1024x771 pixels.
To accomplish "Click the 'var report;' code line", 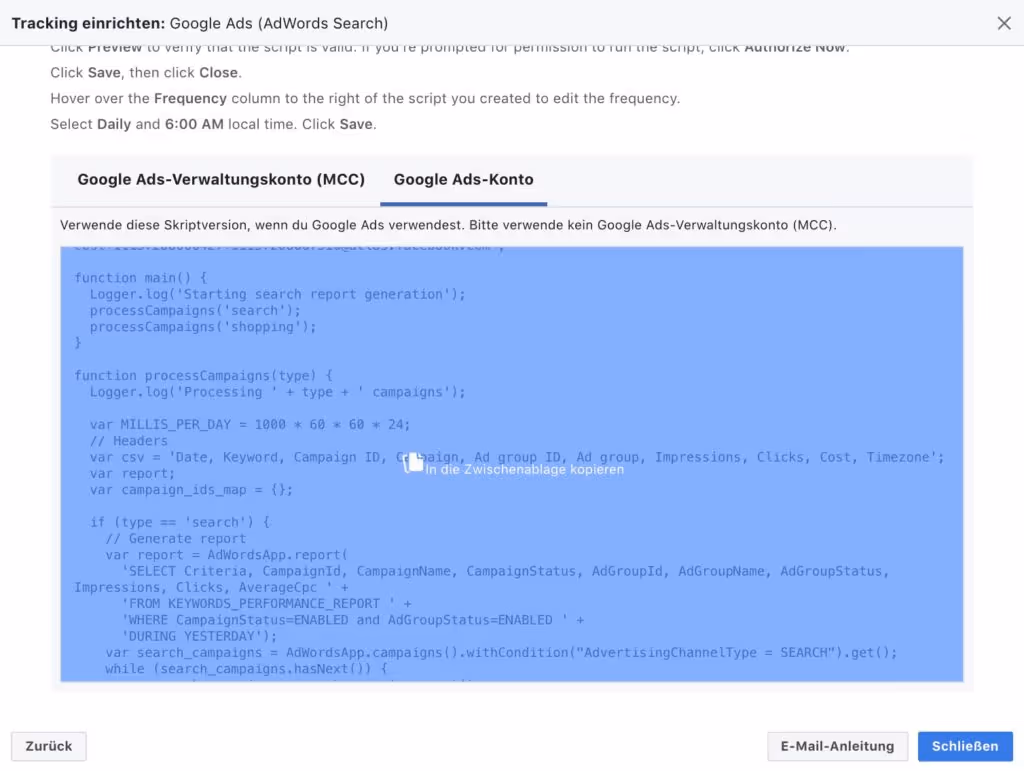I will [x=133, y=474].
